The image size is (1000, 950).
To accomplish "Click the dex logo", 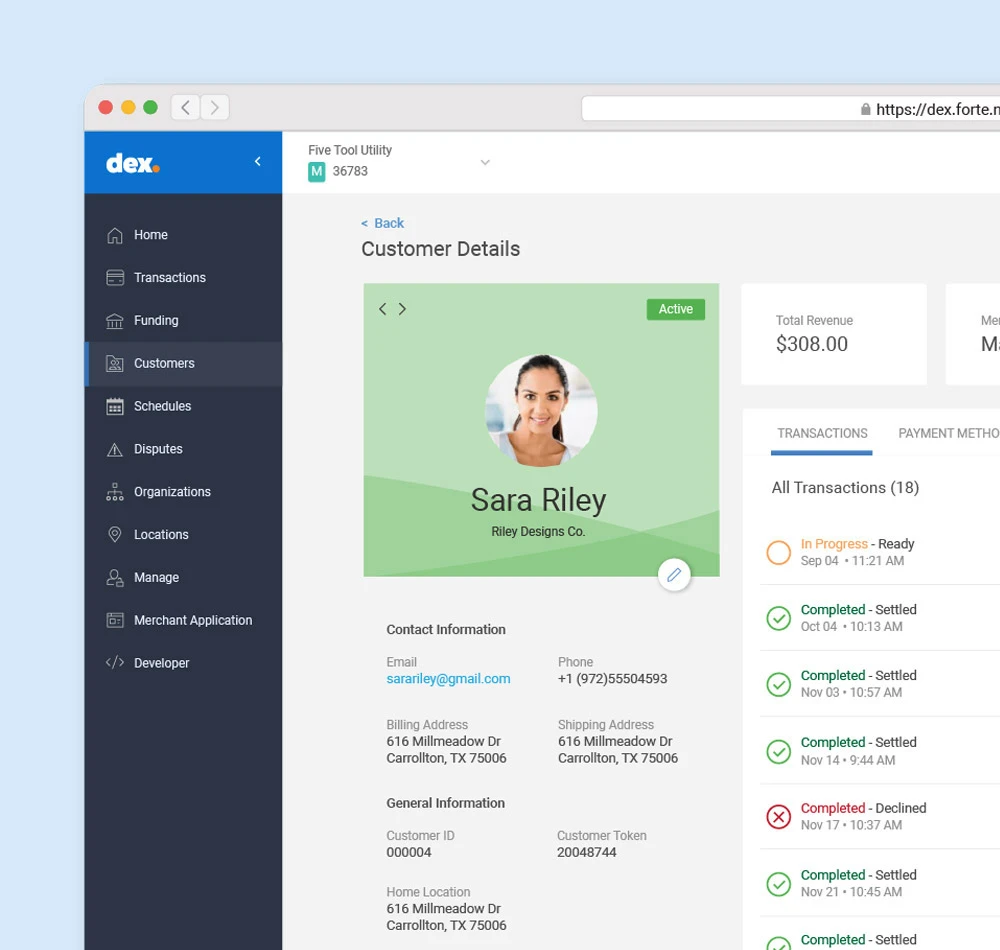I will pyautogui.click(x=133, y=163).
